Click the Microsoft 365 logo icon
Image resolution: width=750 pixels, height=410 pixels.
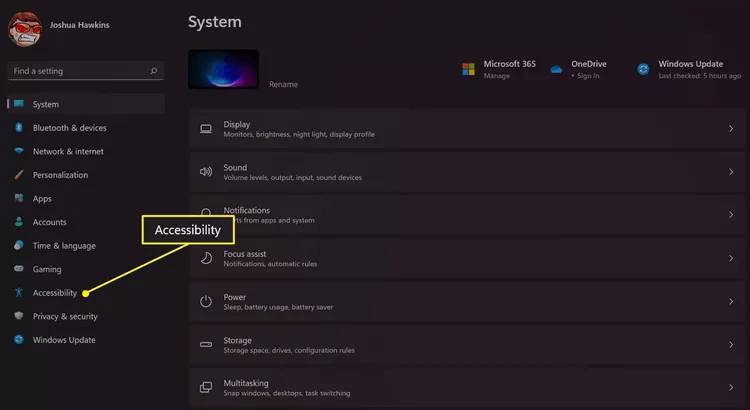click(x=468, y=69)
